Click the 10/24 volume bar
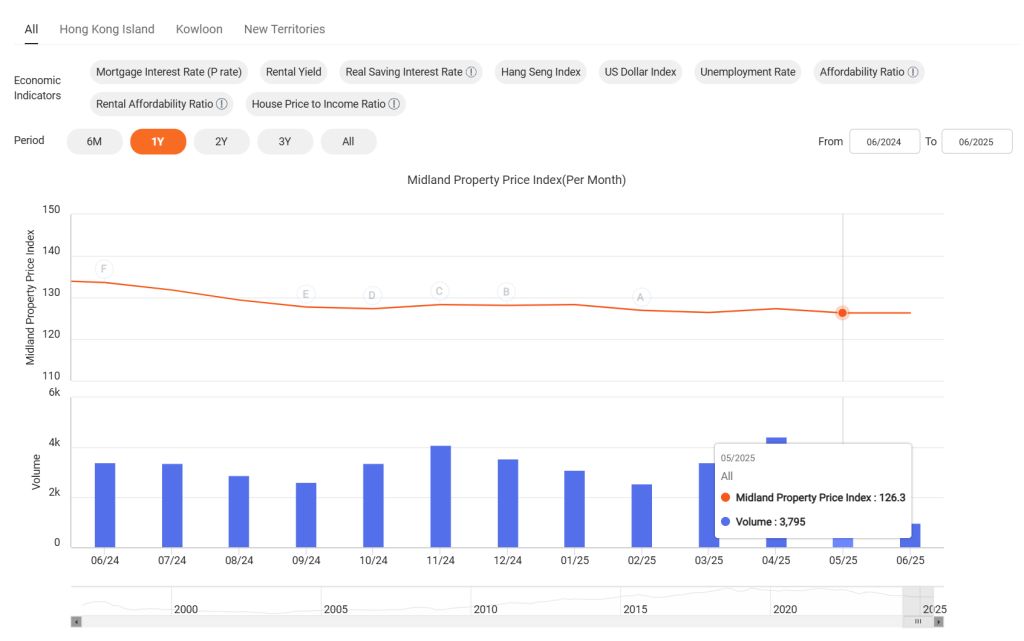The width and height of the screenshot is (1024, 641). (373, 506)
